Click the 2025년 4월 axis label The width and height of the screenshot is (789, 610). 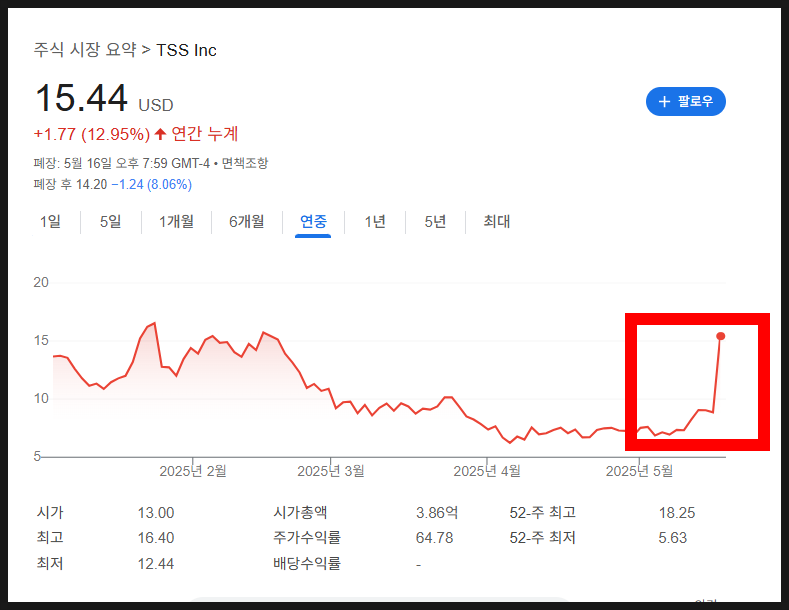[x=487, y=471]
